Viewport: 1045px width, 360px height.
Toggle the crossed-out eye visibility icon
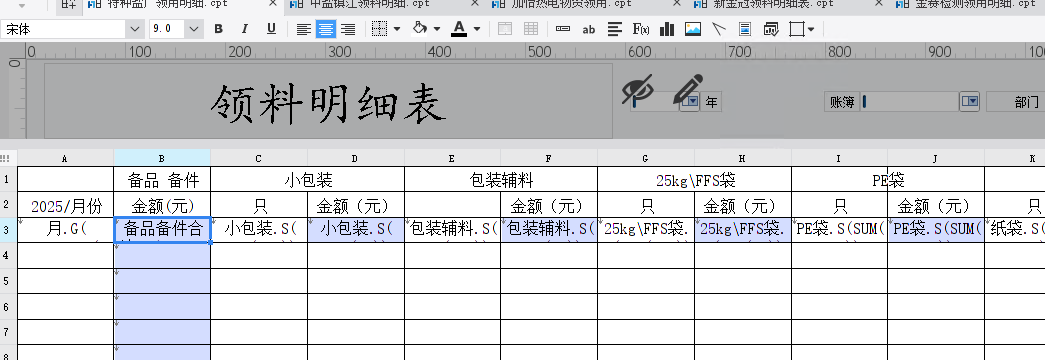point(638,89)
